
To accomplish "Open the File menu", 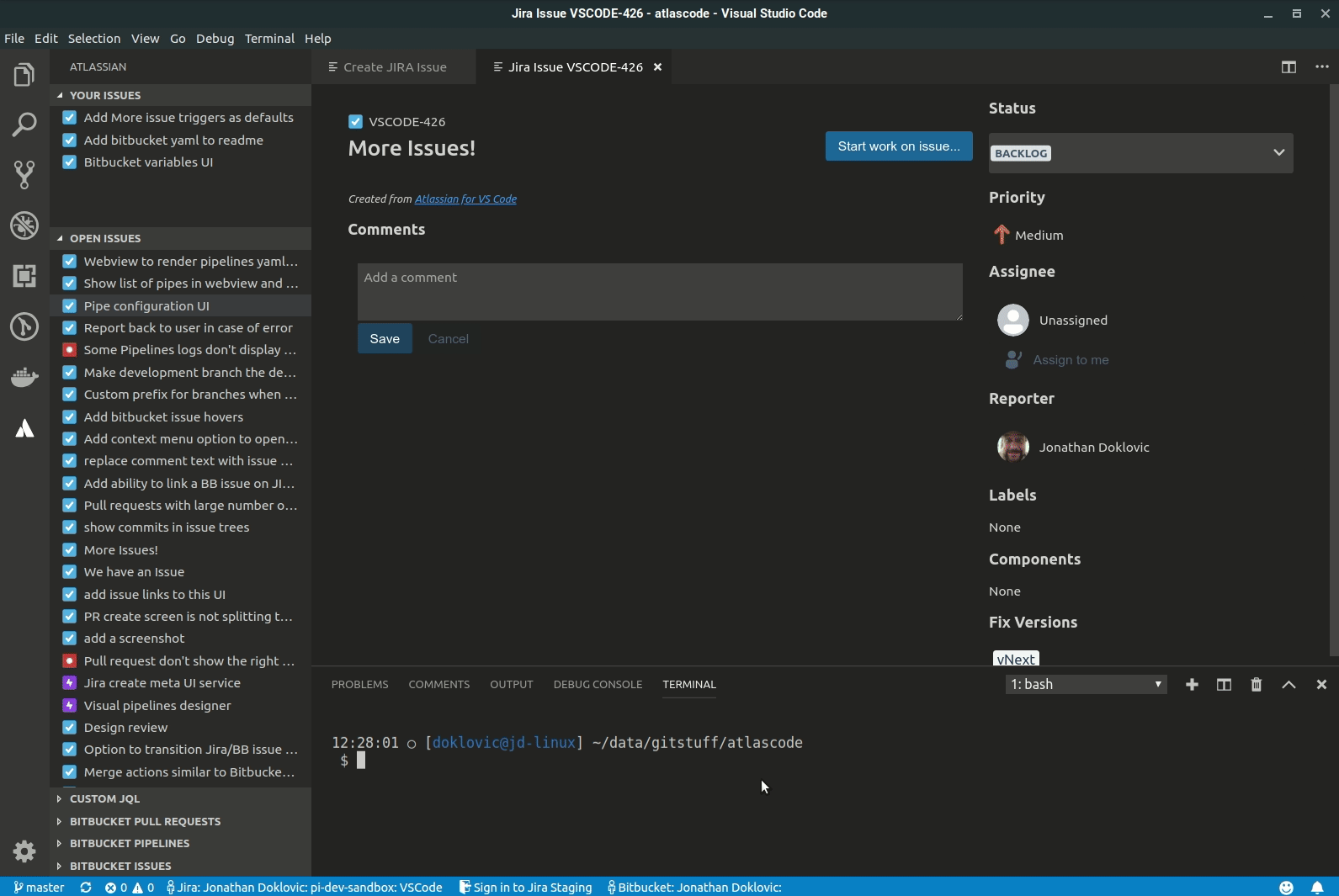I will point(14,39).
